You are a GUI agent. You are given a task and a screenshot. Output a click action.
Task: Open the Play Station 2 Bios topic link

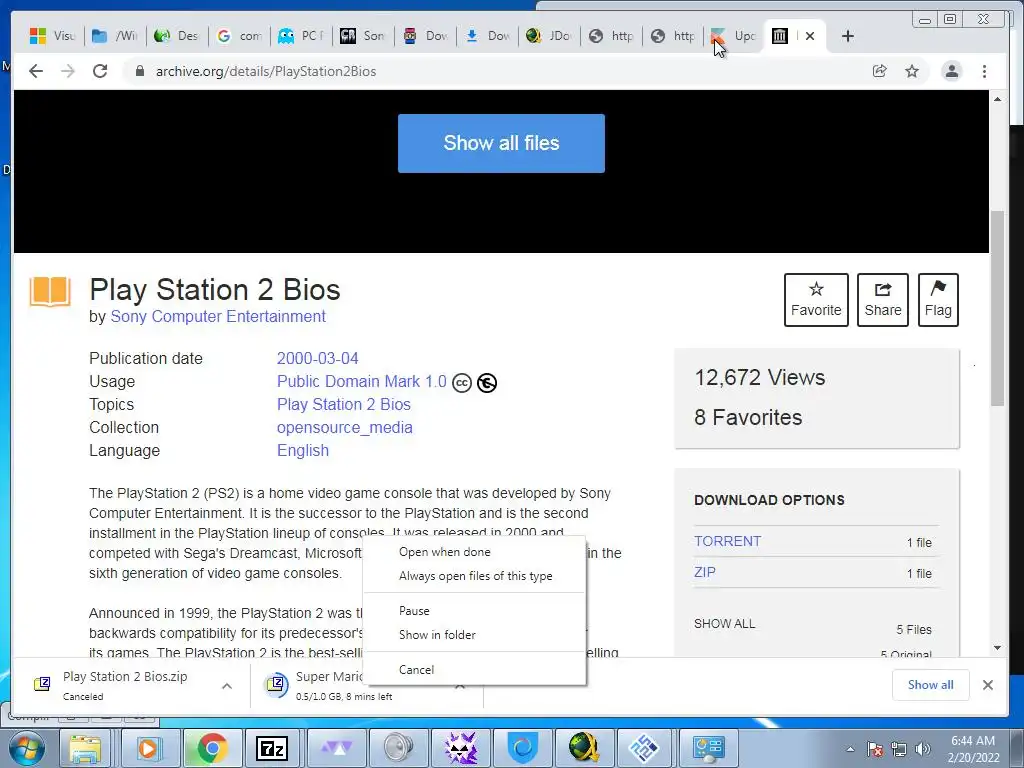344,404
